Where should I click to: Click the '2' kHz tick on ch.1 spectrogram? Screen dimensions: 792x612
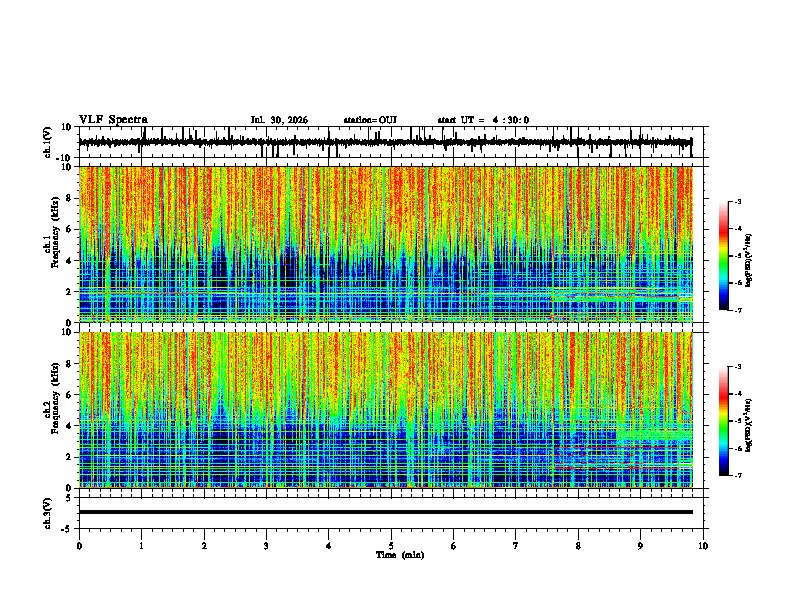click(x=69, y=292)
